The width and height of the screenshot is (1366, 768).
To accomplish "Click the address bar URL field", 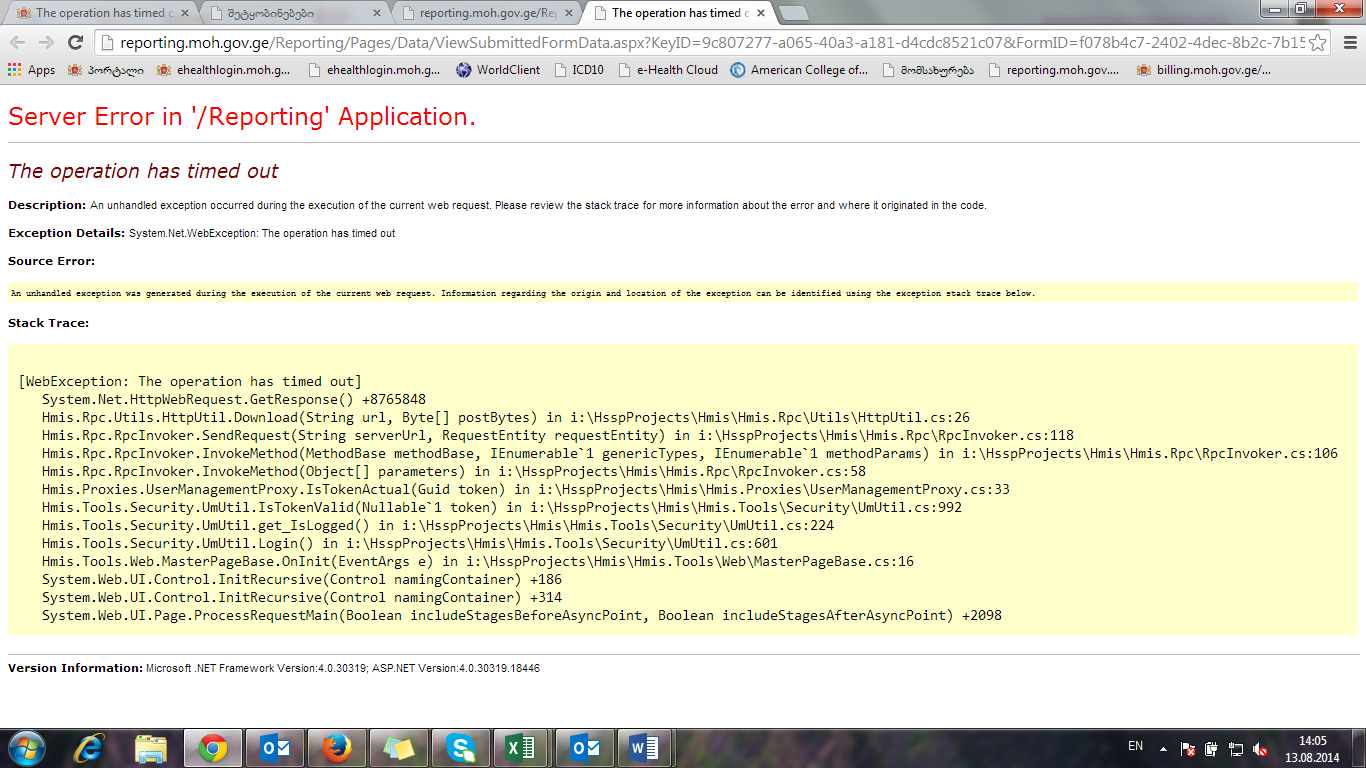I will (700, 42).
